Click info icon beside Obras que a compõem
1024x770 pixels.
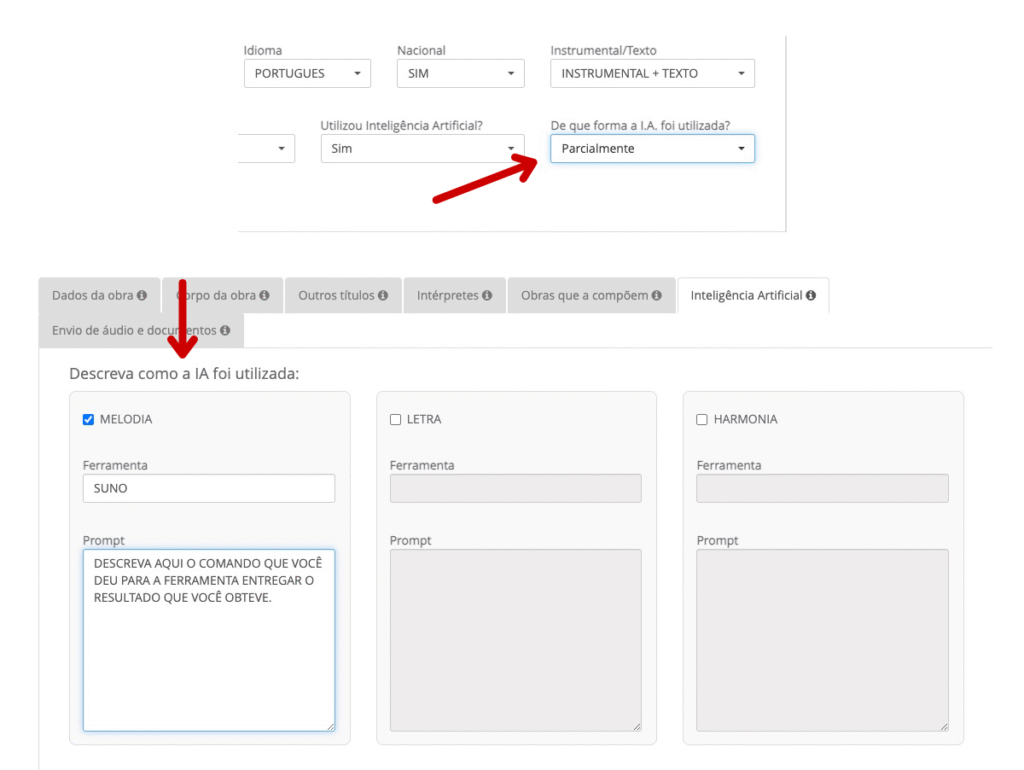point(657,296)
